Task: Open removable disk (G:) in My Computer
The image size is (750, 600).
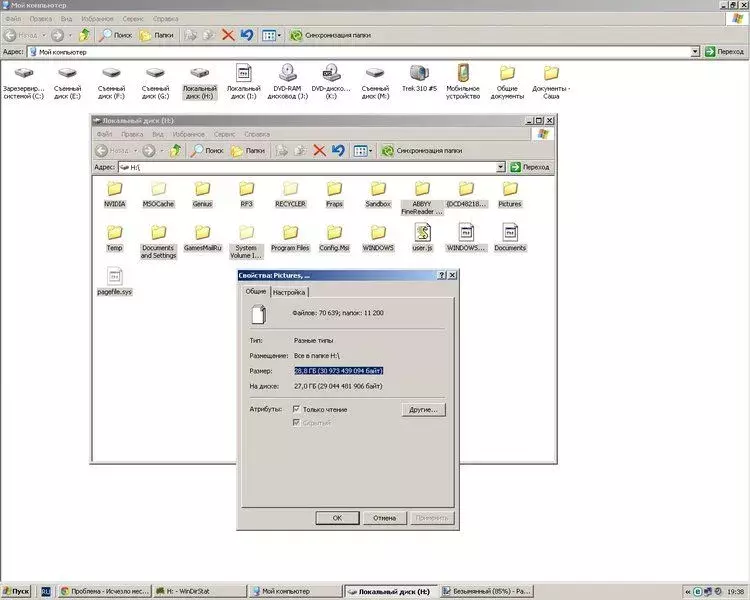Action: pyautogui.click(x=155, y=82)
